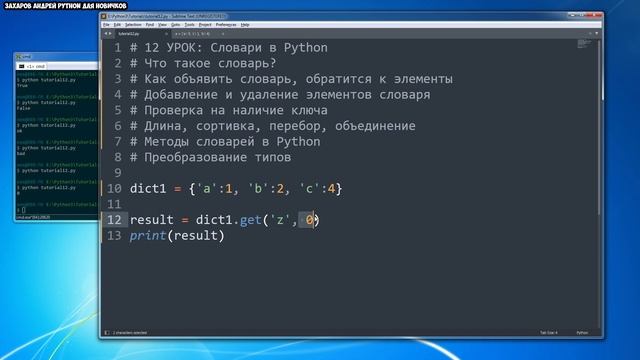Image resolution: width=640 pixels, height=360 pixels.
Task: Click the variable name dict1 on line 10
Action: 148,189
